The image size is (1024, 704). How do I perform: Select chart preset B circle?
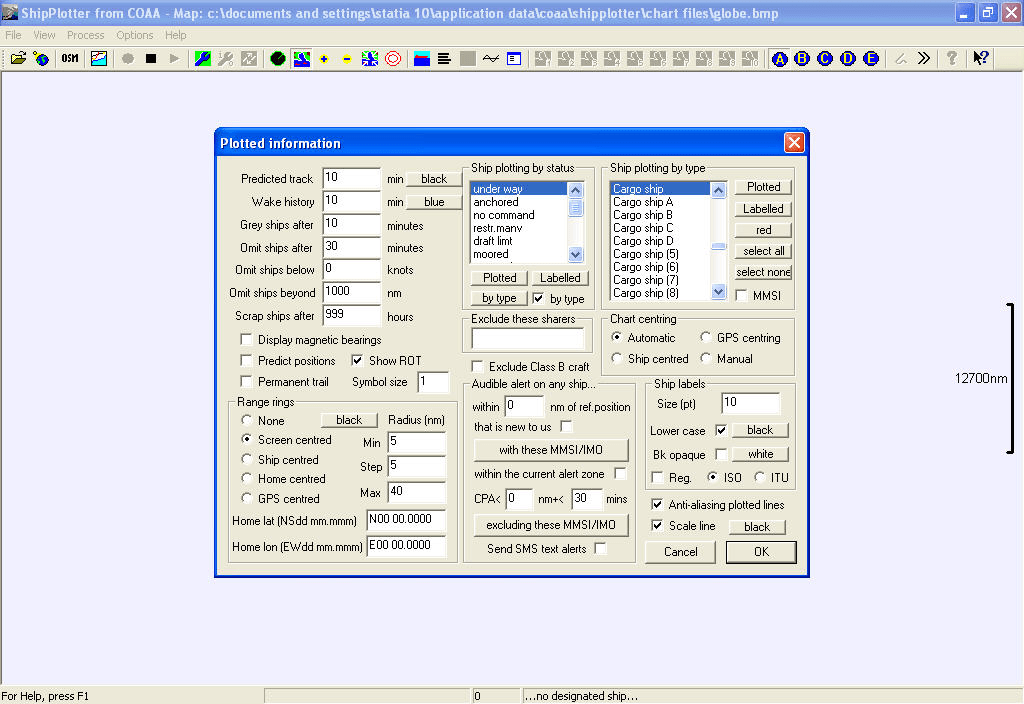coord(802,59)
